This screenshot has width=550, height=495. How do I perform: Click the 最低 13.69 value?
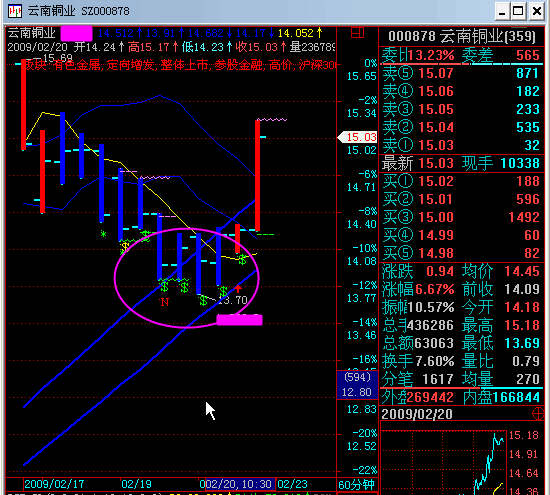click(522, 343)
